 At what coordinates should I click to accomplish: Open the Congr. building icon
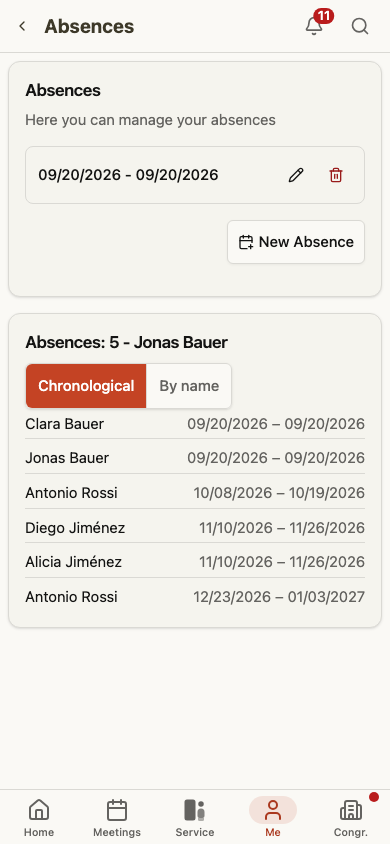click(351, 810)
